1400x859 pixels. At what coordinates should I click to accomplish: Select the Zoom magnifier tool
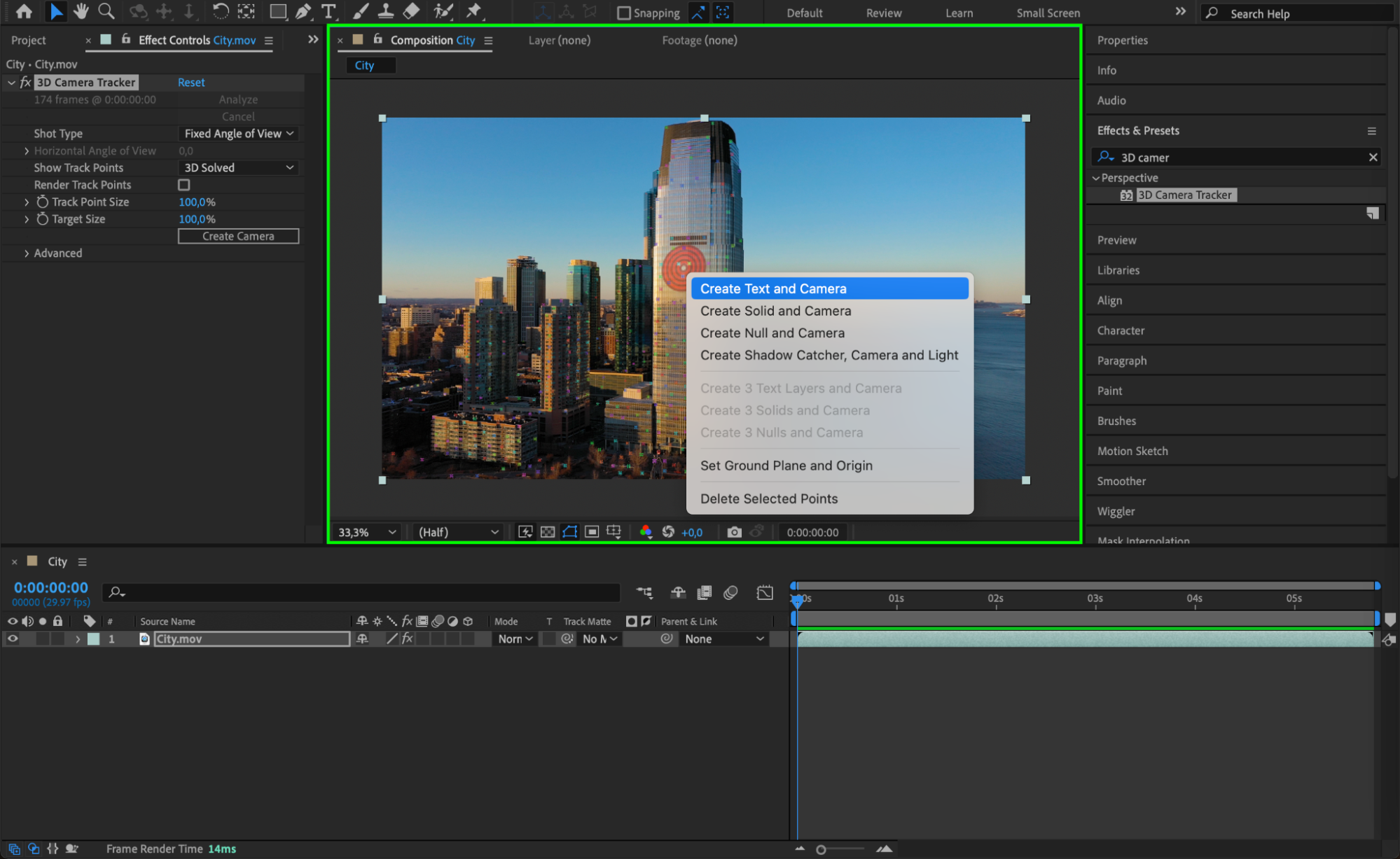point(106,11)
